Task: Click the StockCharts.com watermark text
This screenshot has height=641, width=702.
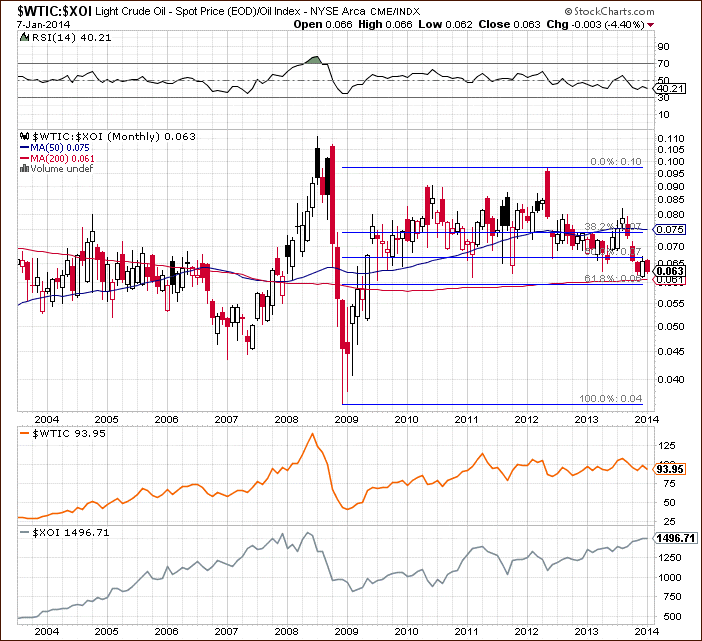Action: pyautogui.click(x=610, y=12)
